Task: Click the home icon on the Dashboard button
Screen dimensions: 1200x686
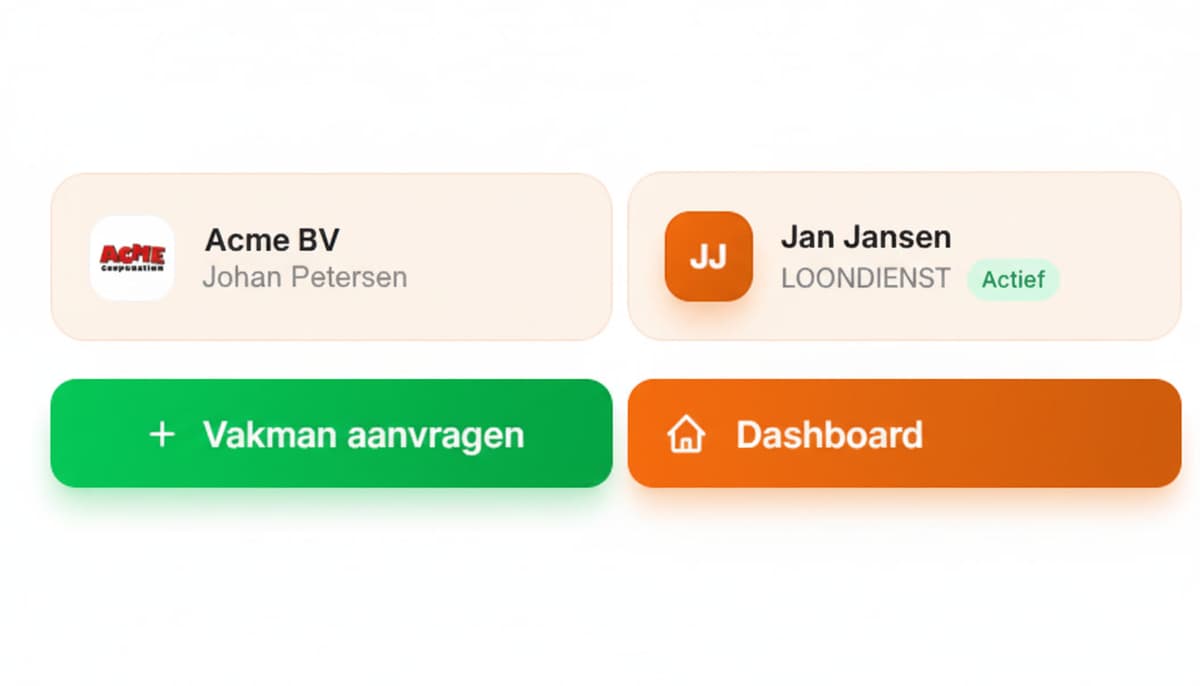Action: click(x=687, y=434)
